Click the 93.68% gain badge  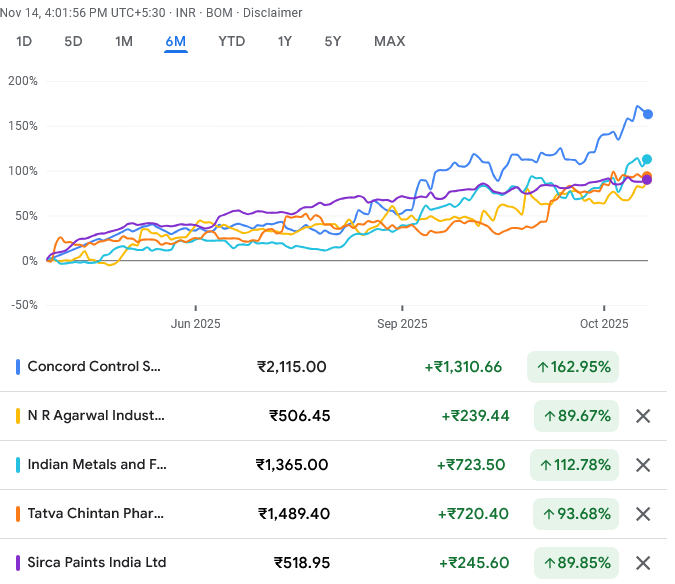click(x=576, y=514)
